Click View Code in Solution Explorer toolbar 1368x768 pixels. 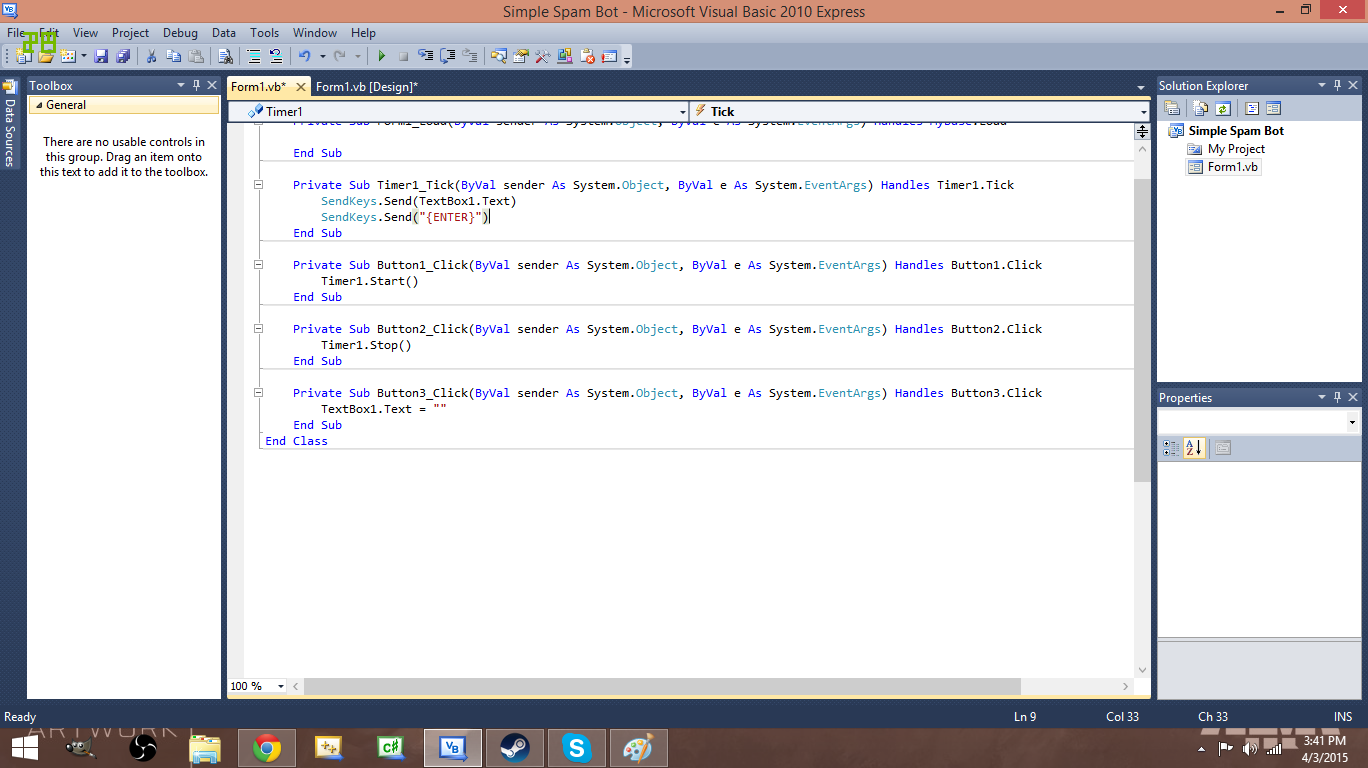point(1251,108)
